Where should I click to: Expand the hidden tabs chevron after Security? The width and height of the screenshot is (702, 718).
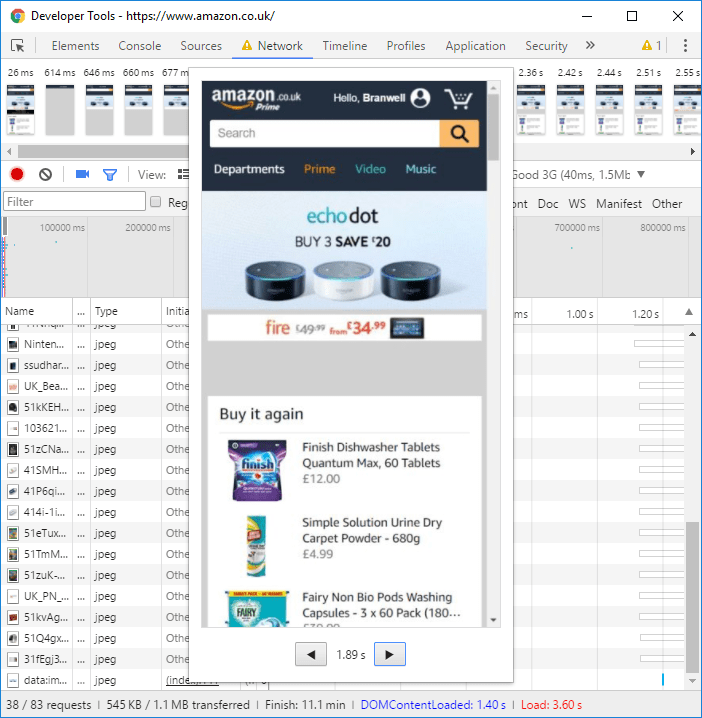[590, 46]
